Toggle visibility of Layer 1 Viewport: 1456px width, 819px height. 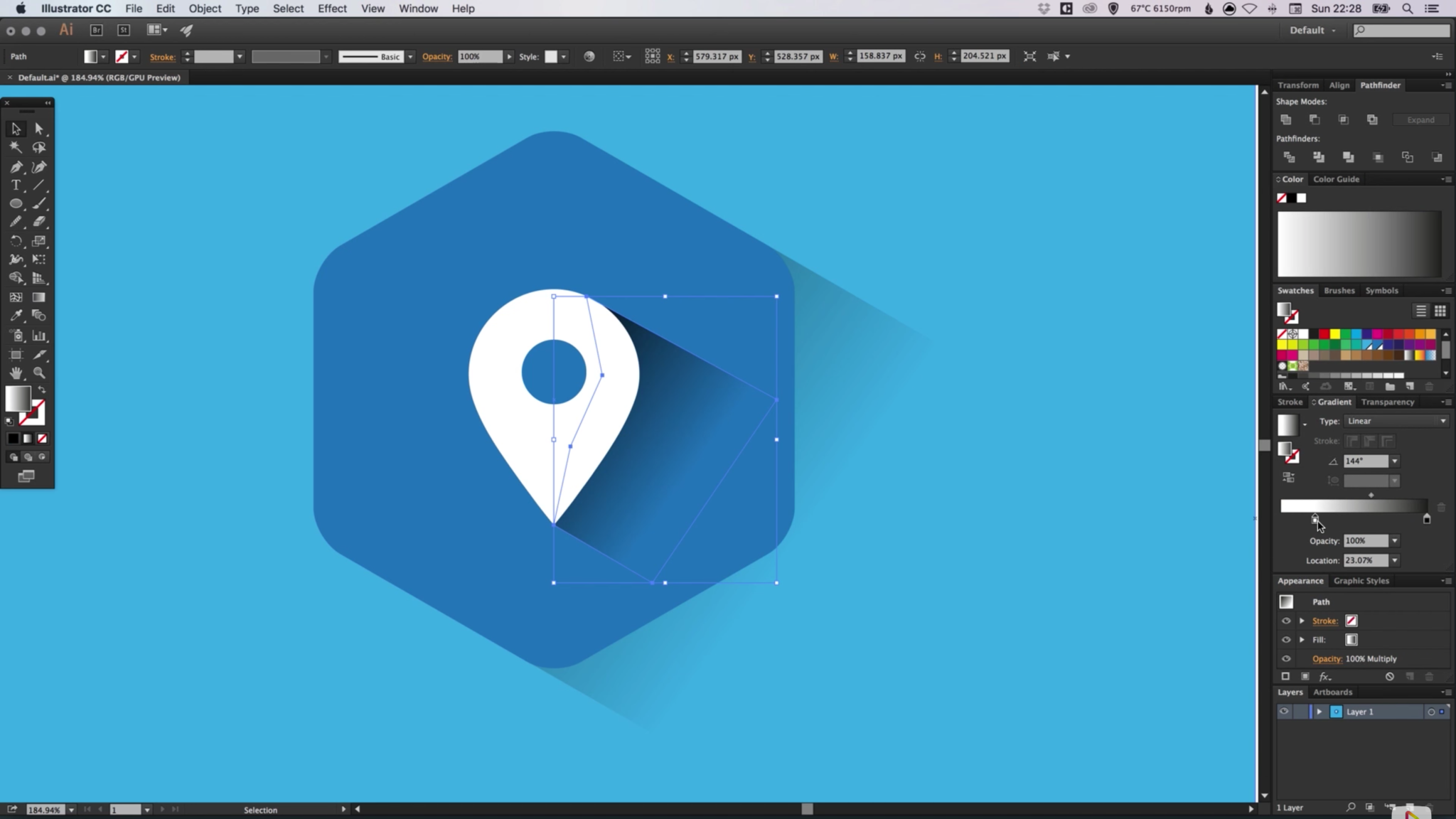[1285, 711]
